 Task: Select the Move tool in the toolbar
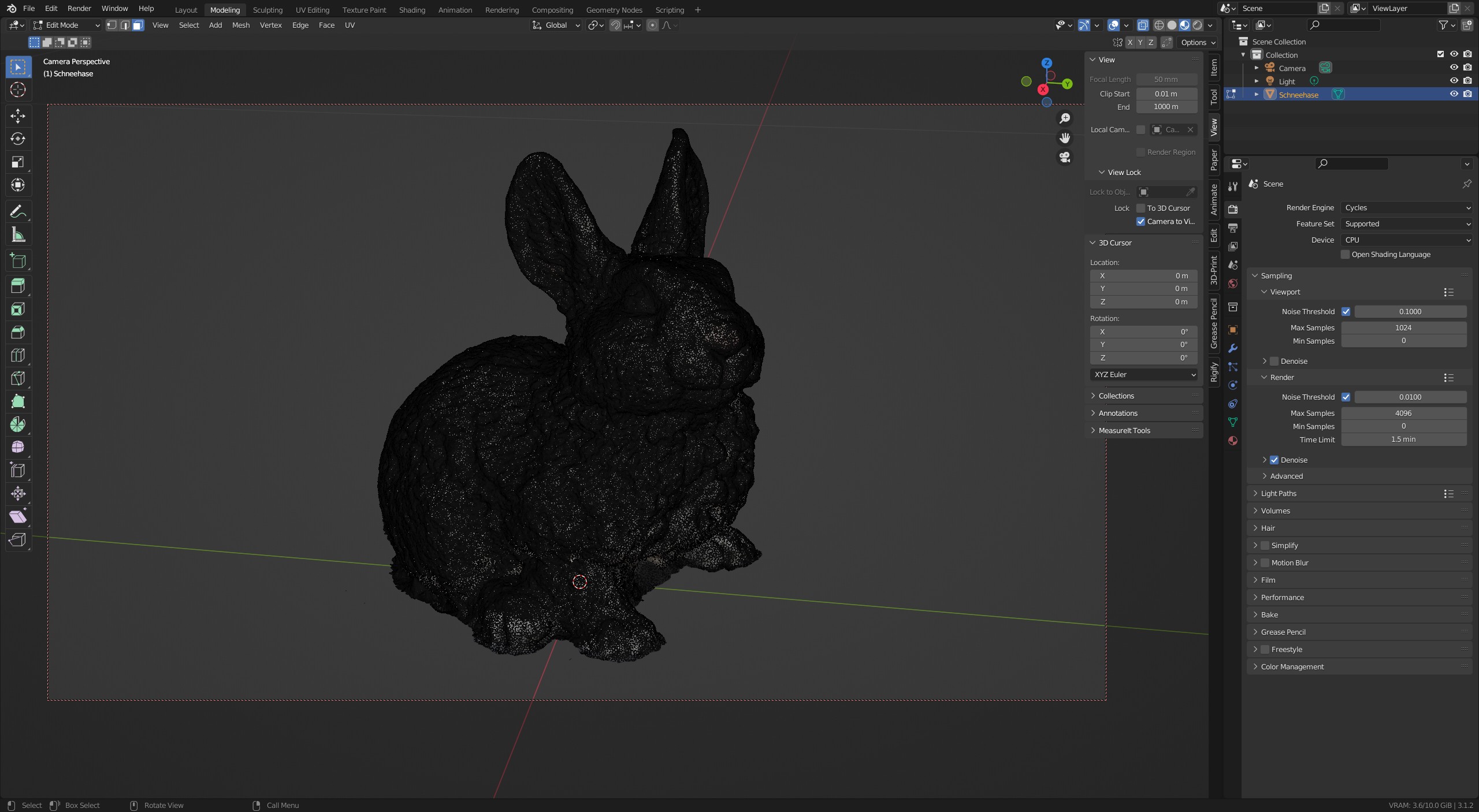tap(18, 116)
